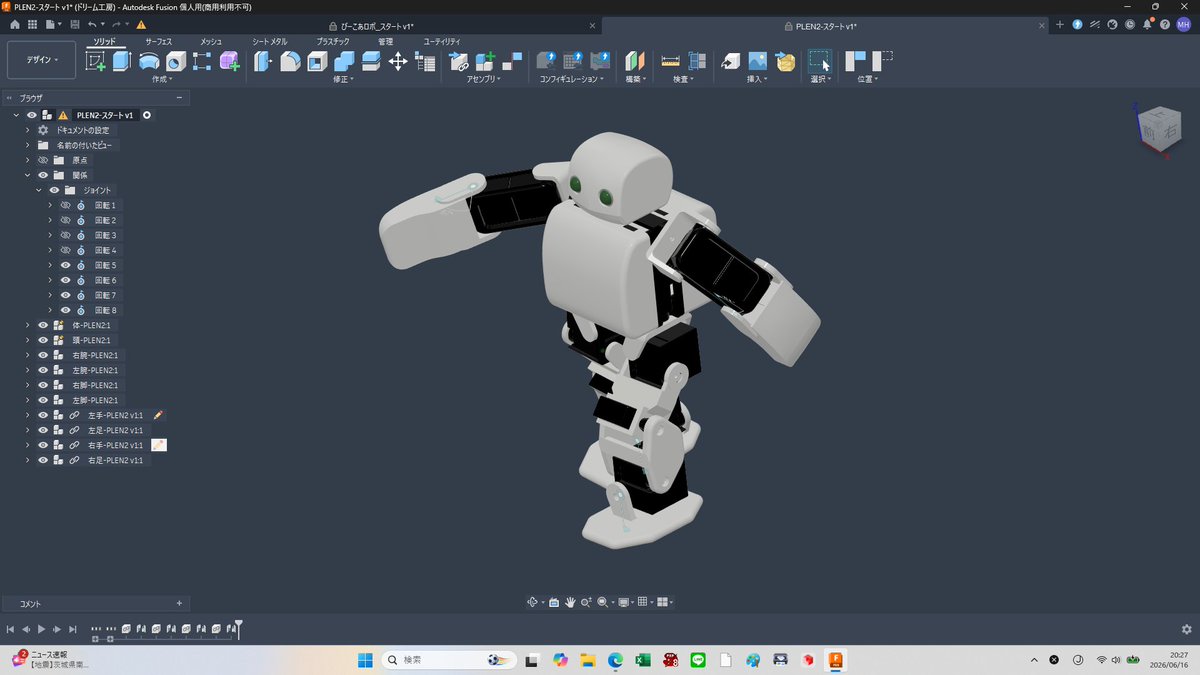The image size is (1200, 675).
Task: Select the 左足-PLEN2 v1:1 tree item
Action: [x=115, y=430]
